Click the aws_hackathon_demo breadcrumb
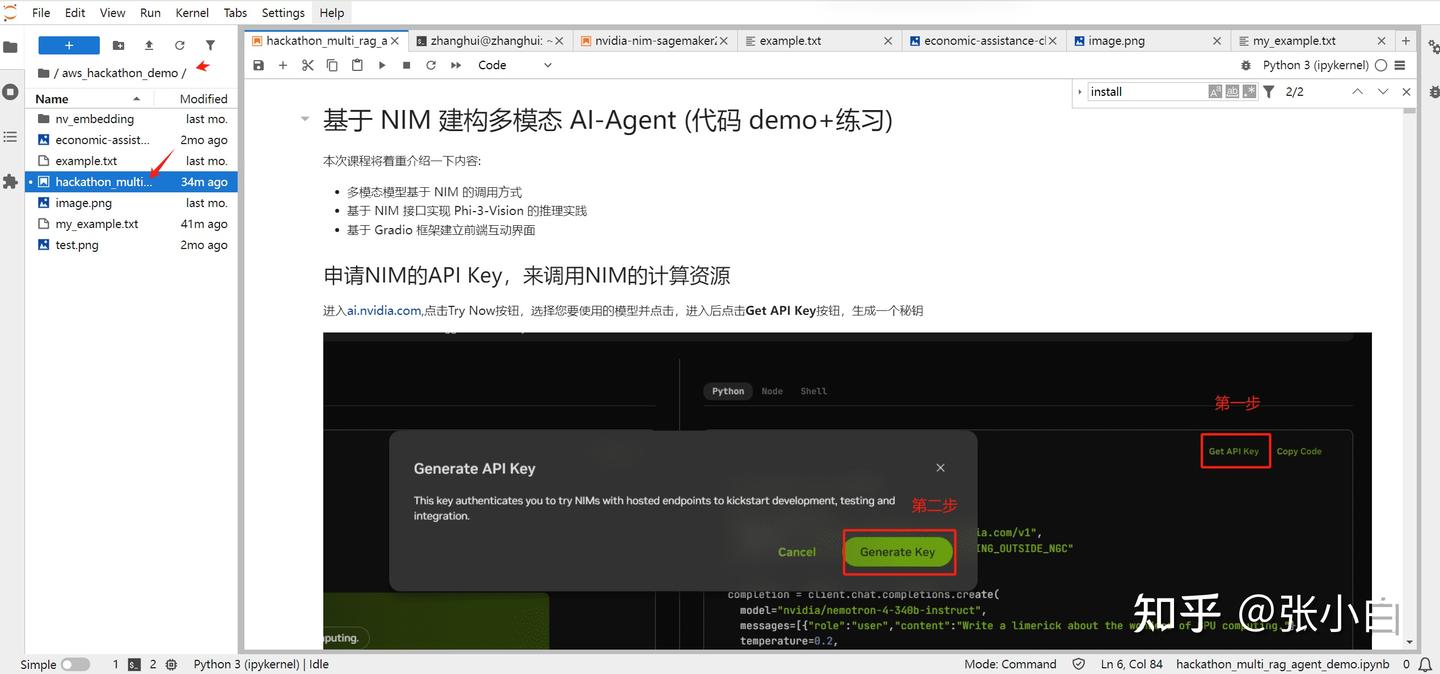Screen dimensions: 1440x674 click(120, 73)
